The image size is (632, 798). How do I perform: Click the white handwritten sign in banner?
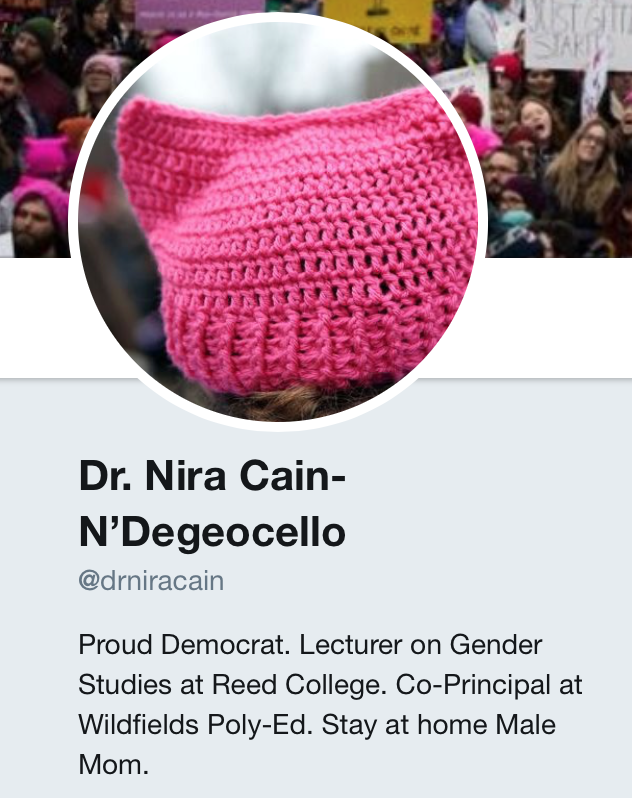point(578,34)
